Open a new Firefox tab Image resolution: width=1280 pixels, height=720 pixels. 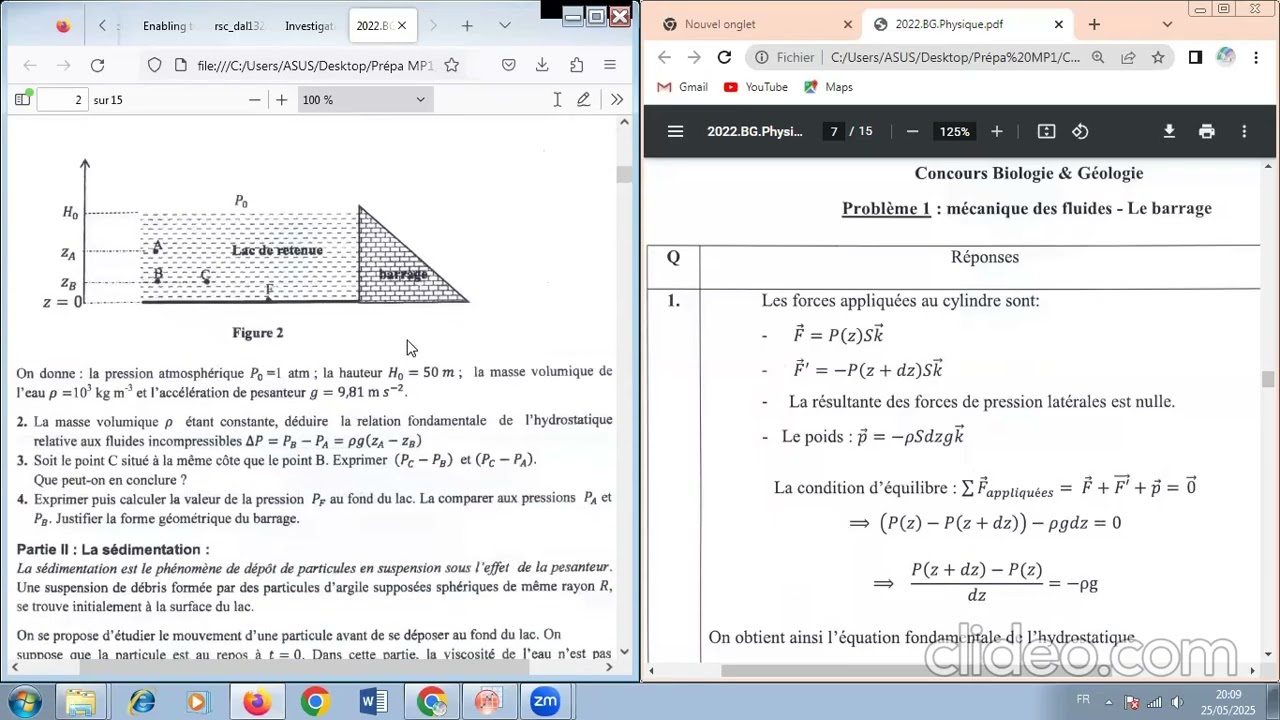(x=467, y=26)
